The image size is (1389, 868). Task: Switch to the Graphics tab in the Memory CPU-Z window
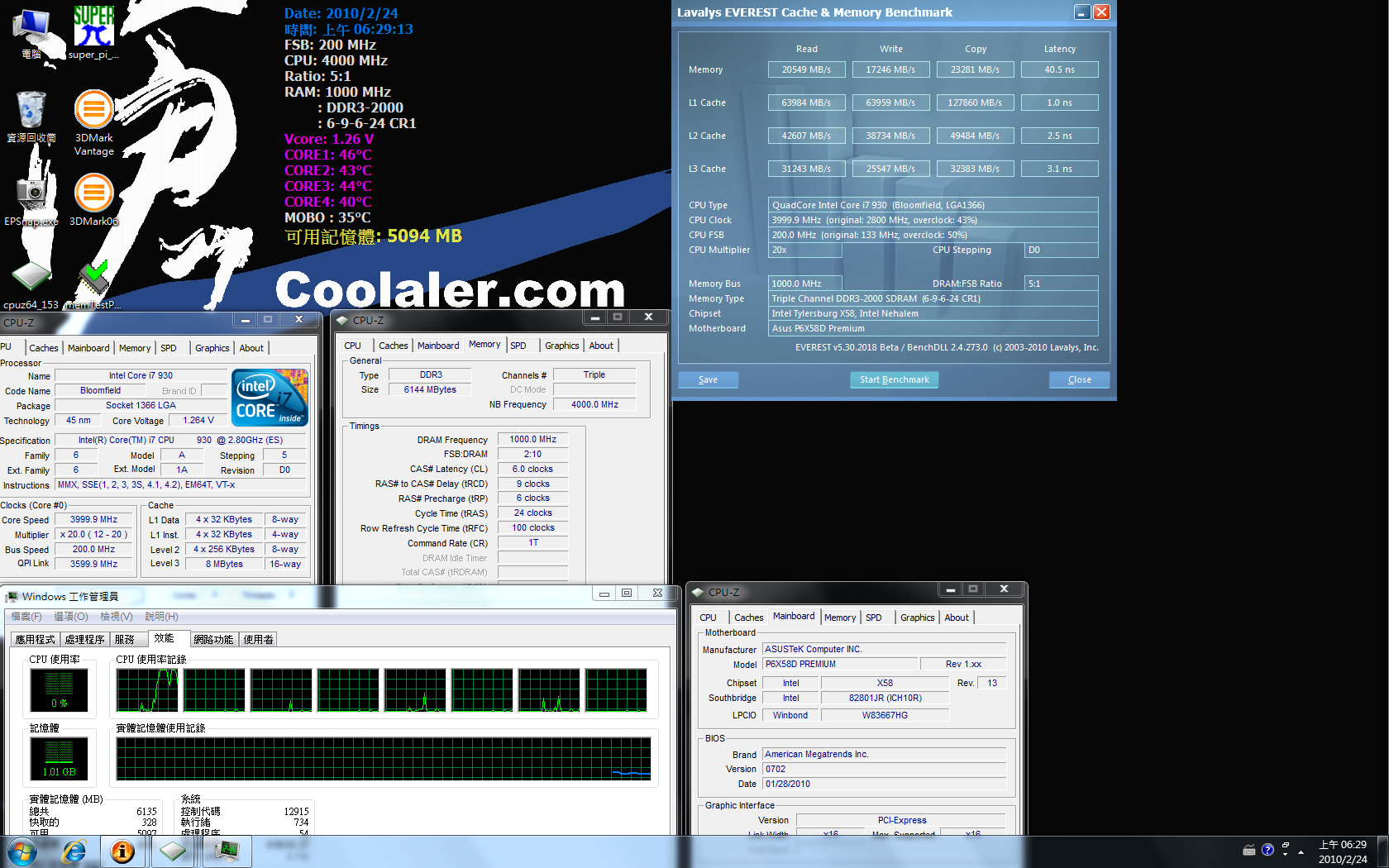pos(562,346)
